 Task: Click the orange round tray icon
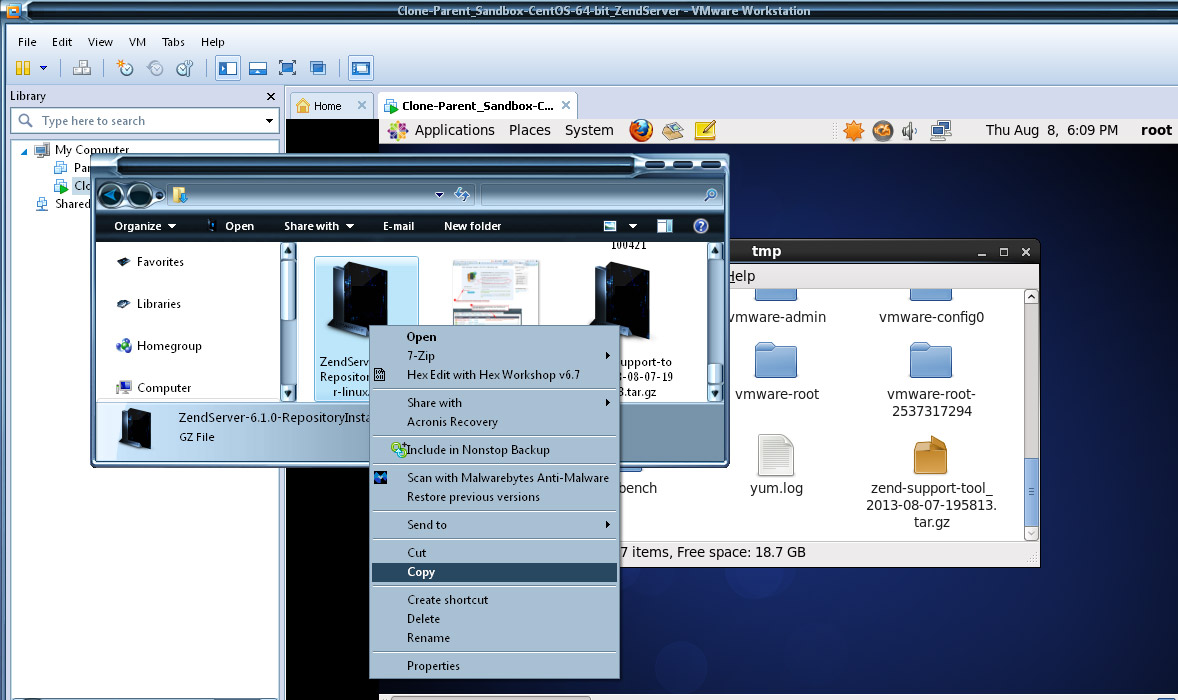tap(882, 131)
